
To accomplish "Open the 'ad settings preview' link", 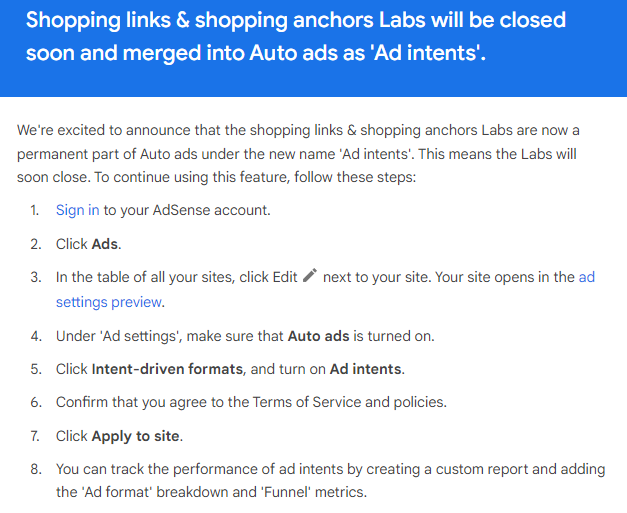I will click(325, 289).
